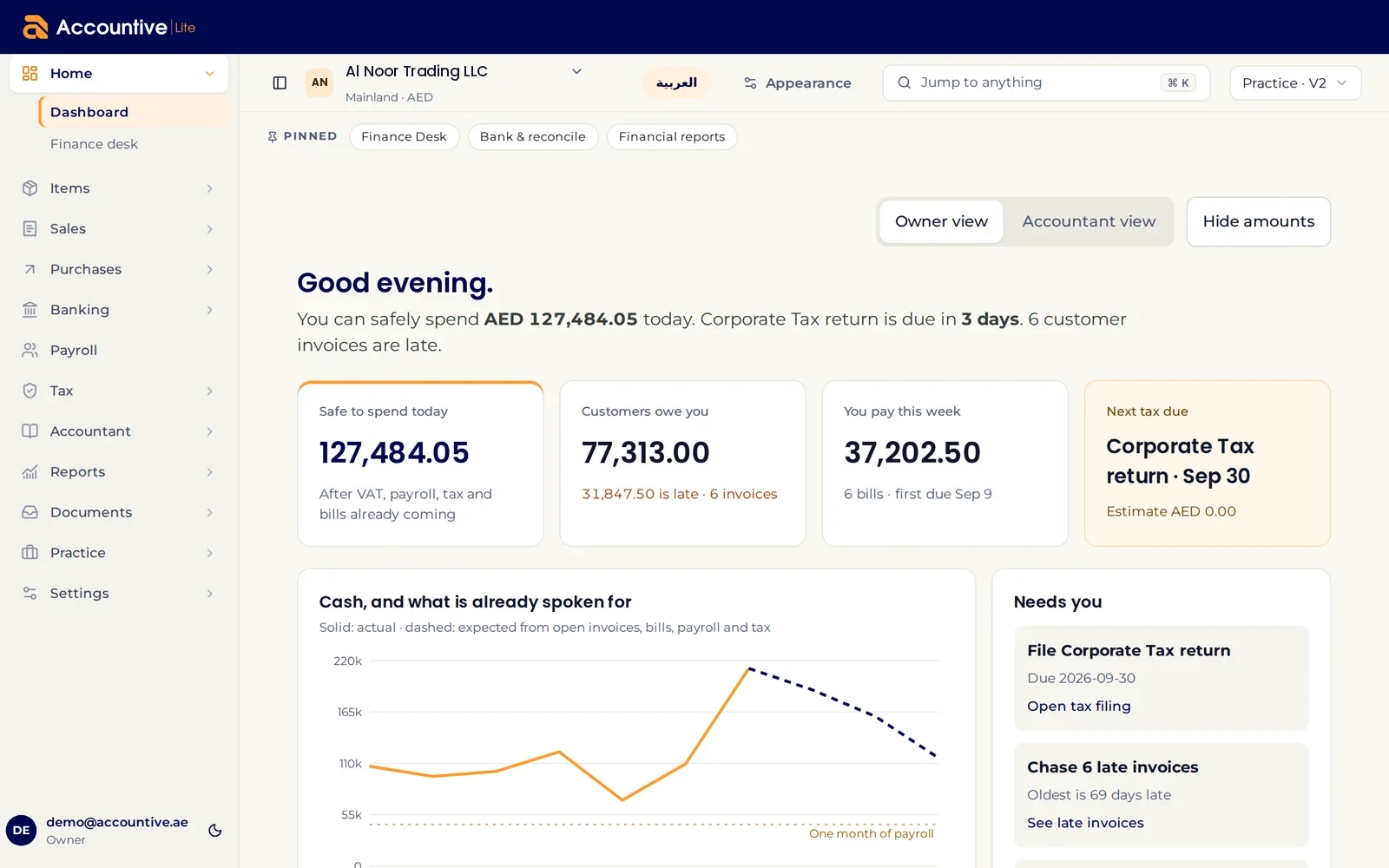The height and width of the screenshot is (868, 1389).
Task: Switch language to Arabic
Action: click(x=676, y=82)
